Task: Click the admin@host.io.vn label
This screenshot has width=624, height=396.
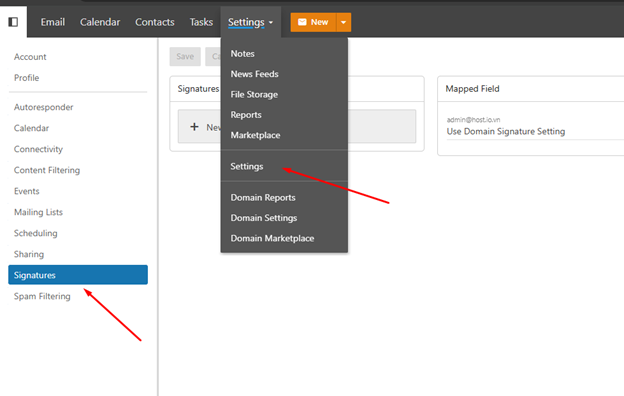Action: point(474,120)
